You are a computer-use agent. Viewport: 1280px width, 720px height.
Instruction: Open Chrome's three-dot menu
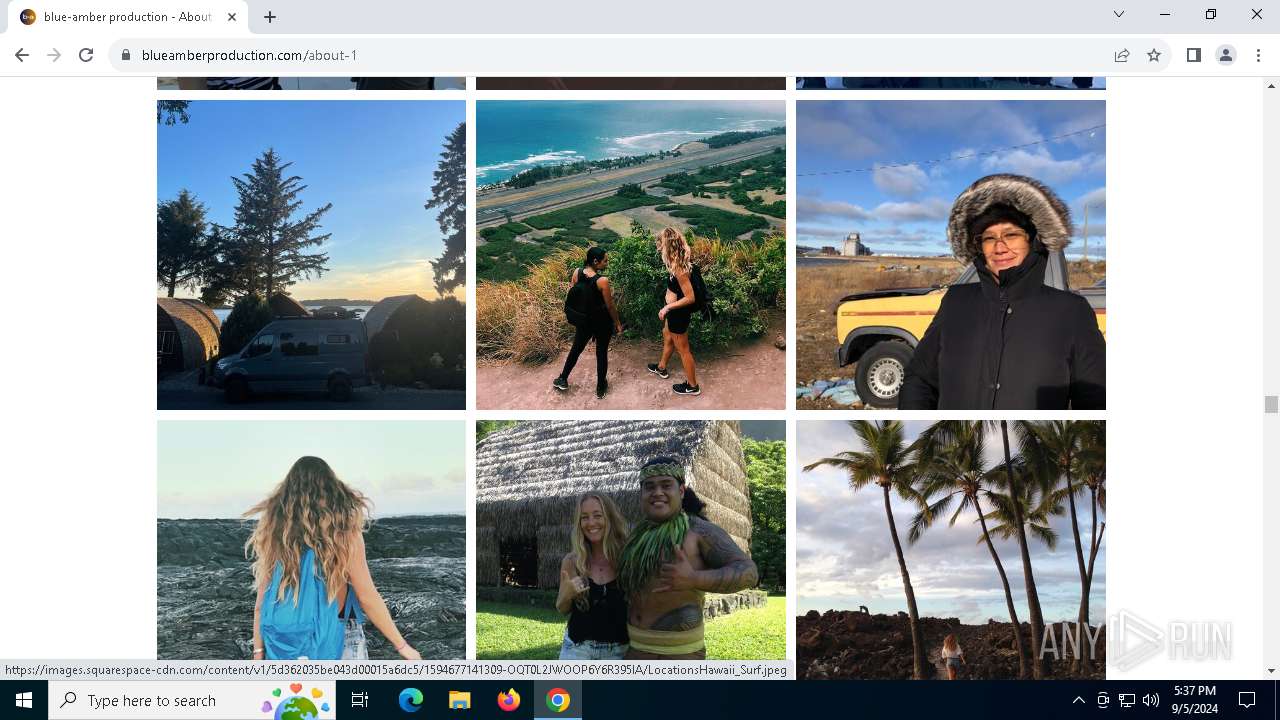tap(1258, 55)
